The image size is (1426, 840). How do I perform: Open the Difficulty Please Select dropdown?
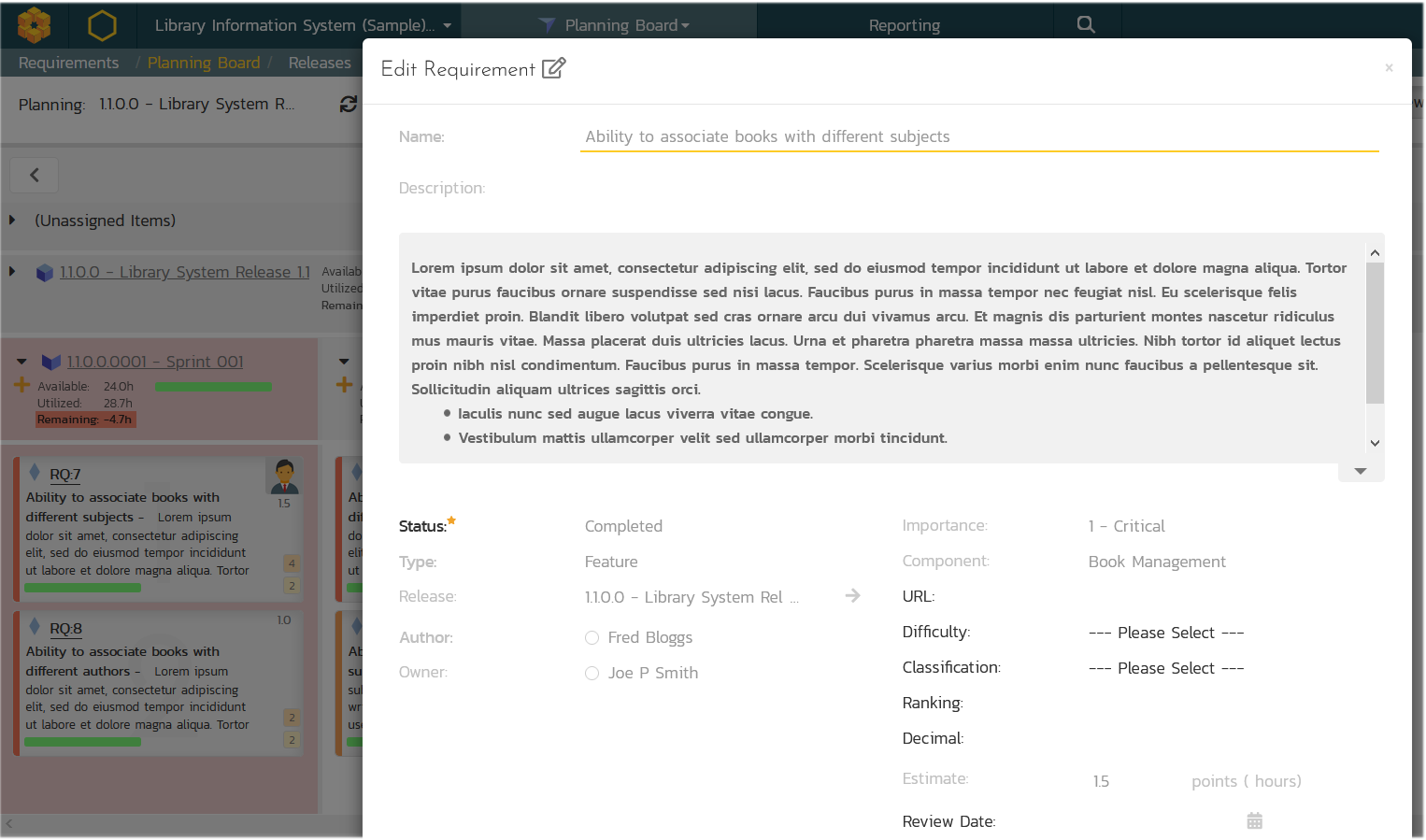(1165, 633)
